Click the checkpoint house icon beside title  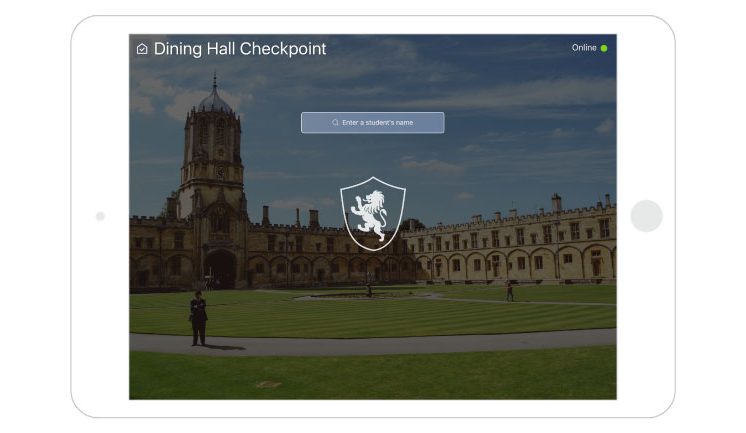(x=142, y=49)
